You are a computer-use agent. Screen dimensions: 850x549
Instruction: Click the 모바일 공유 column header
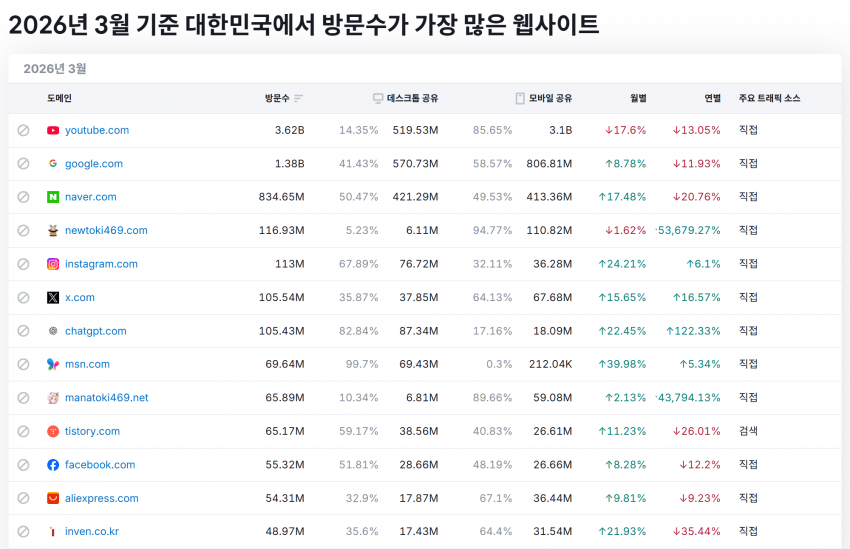click(x=550, y=98)
